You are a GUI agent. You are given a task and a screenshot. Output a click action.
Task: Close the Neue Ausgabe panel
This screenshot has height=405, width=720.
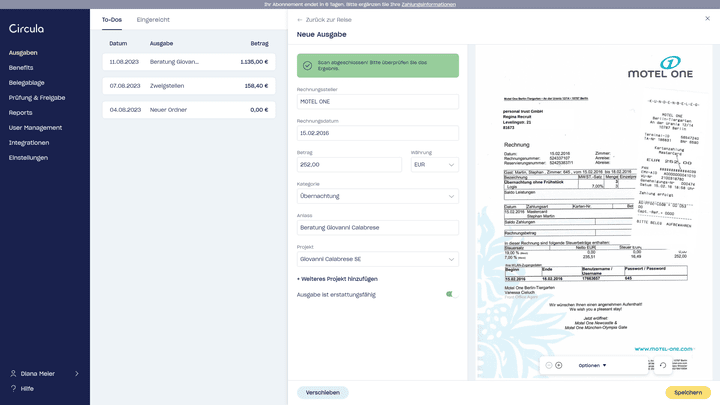pos(707,19)
